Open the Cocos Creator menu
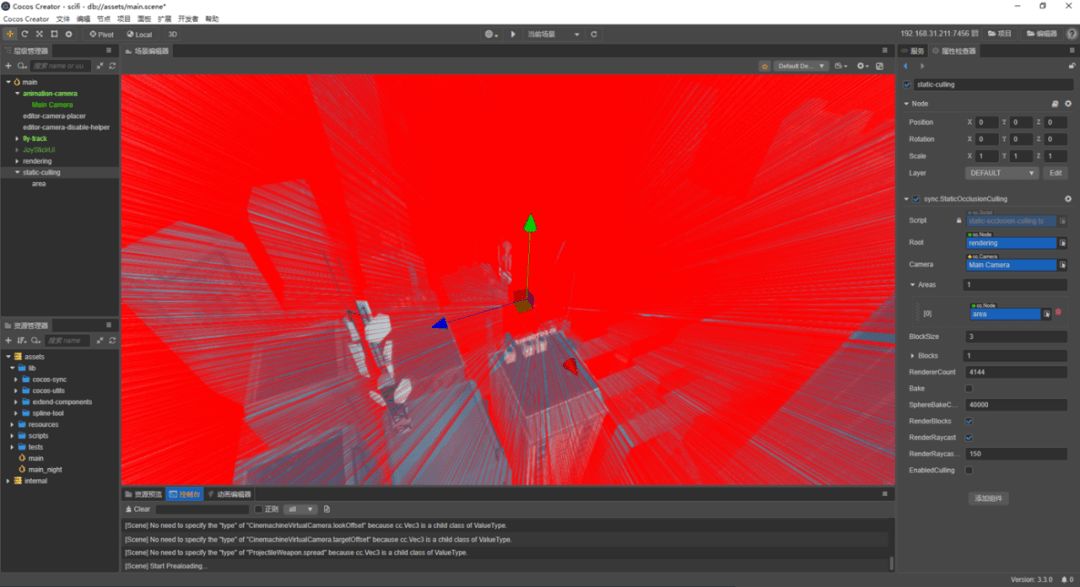Image resolution: width=1080 pixels, height=587 pixels. [26, 19]
